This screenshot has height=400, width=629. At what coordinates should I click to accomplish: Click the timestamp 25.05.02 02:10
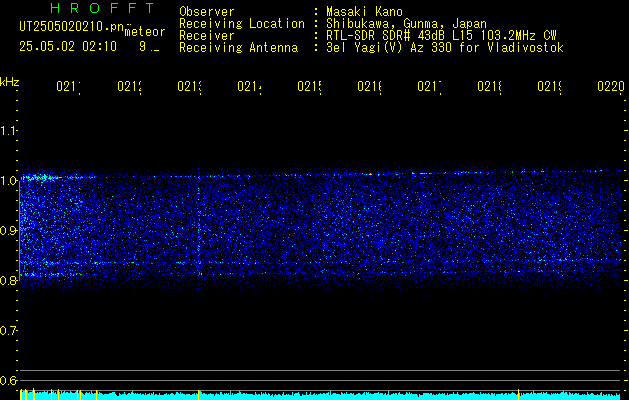tap(68, 47)
